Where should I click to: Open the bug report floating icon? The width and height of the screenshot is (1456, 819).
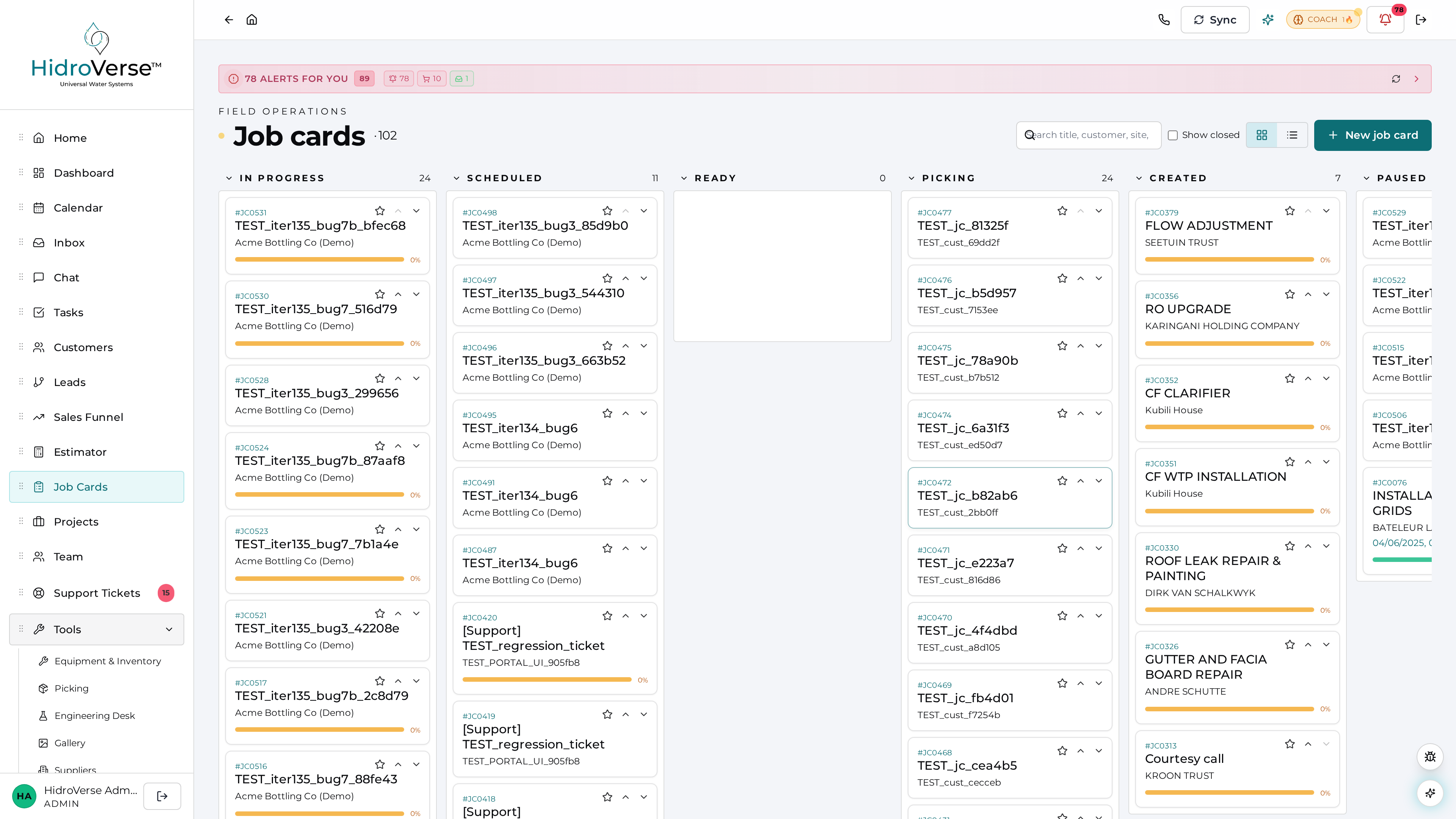(1430, 757)
